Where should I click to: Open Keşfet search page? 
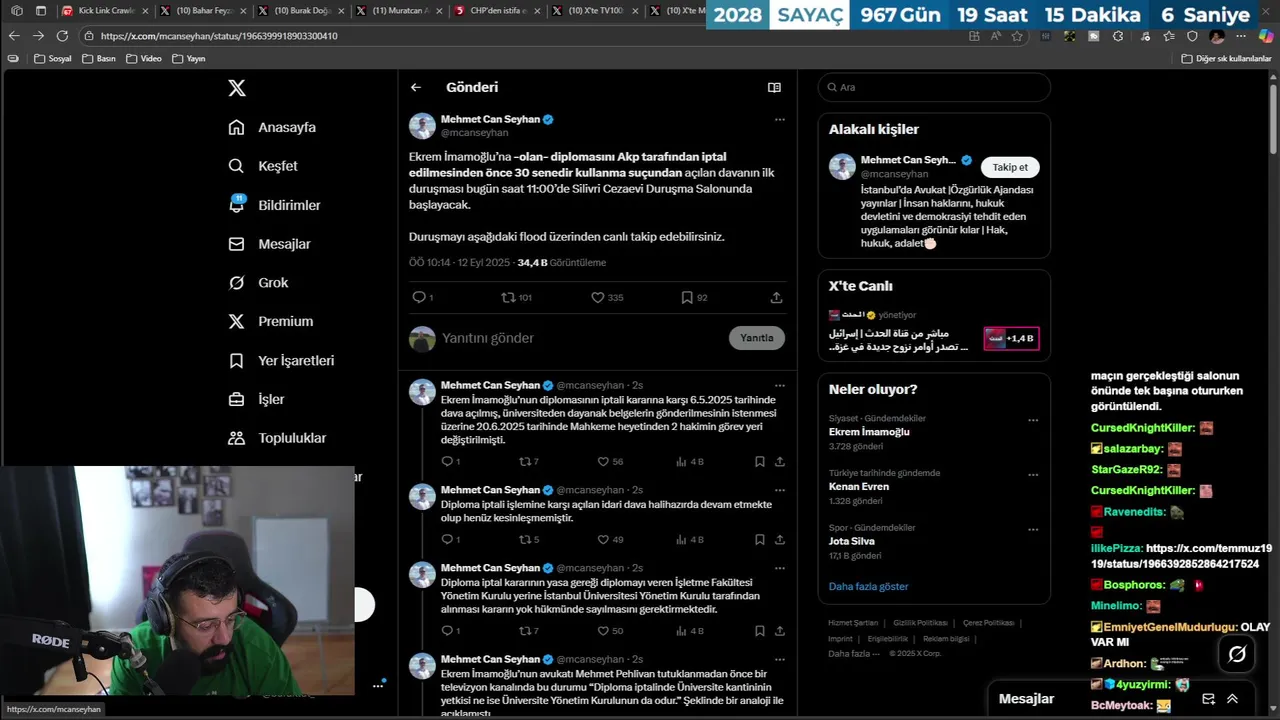click(x=263, y=166)
